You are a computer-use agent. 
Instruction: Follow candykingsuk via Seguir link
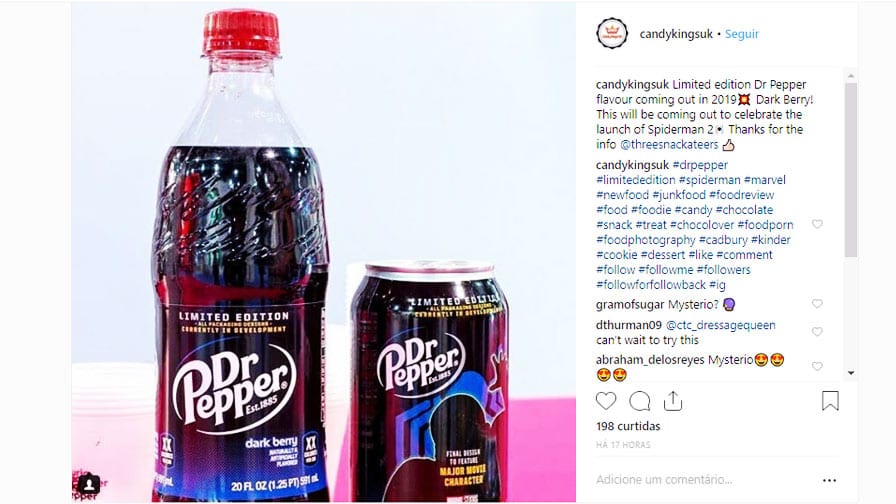click(x=742, y=34)
